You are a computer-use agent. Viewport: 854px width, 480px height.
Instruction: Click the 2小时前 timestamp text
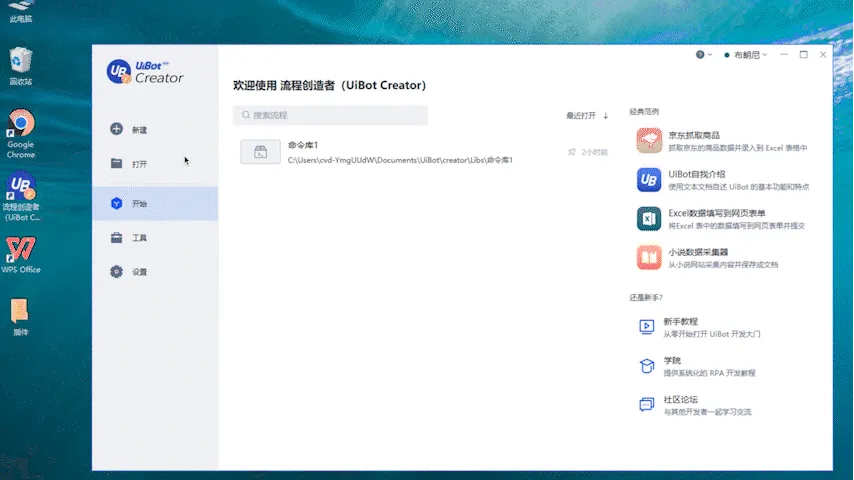click(x=594, y=152)
